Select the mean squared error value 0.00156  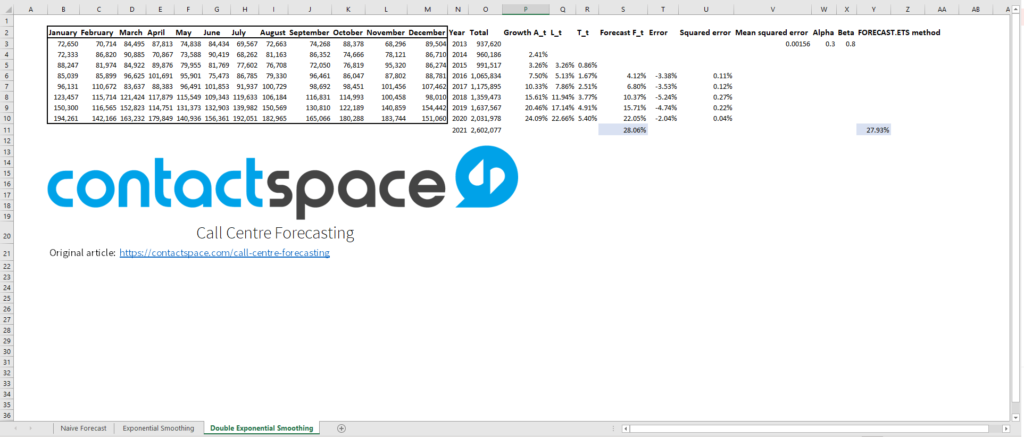tap(773, 43)
